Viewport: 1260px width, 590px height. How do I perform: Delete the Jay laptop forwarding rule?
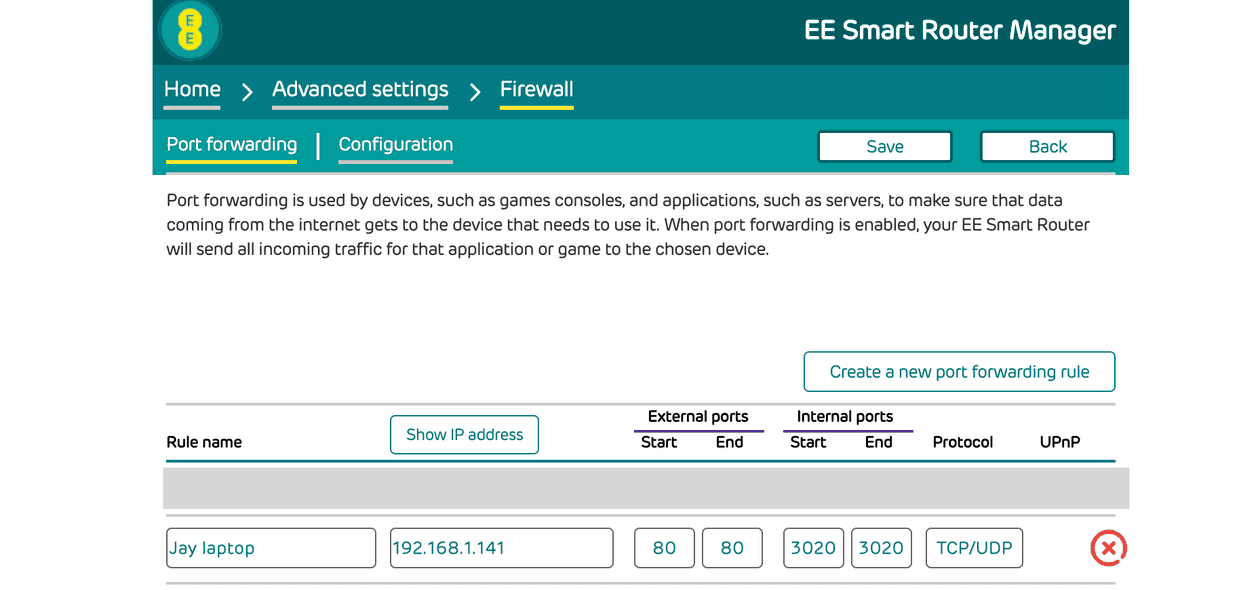1108,548
